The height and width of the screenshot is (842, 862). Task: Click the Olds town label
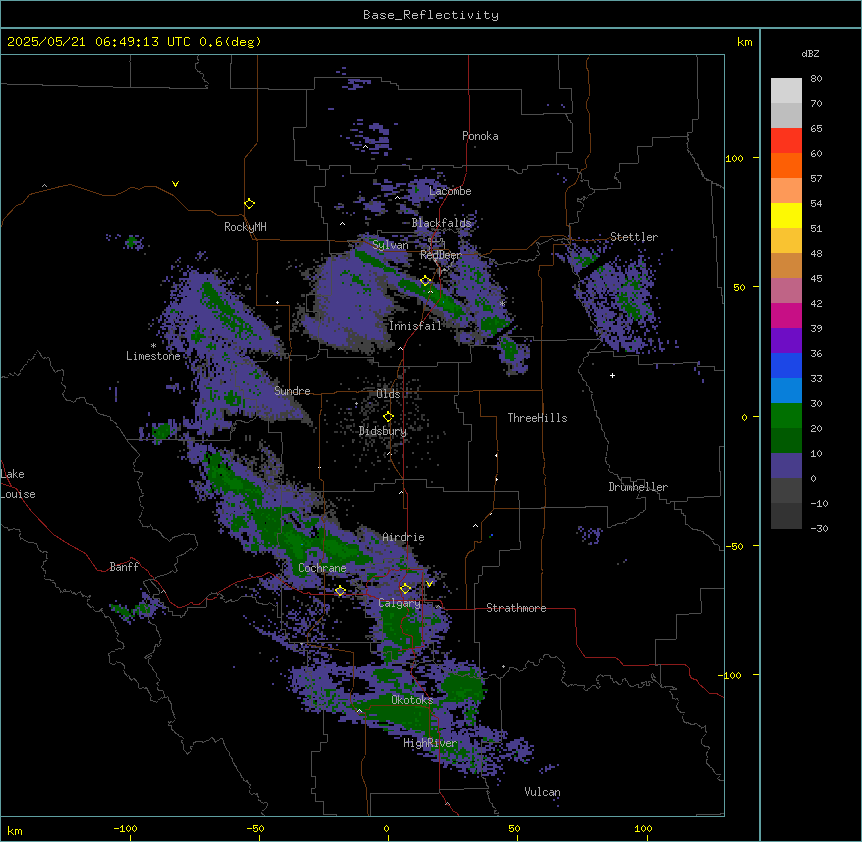click(x=388, y=394)
